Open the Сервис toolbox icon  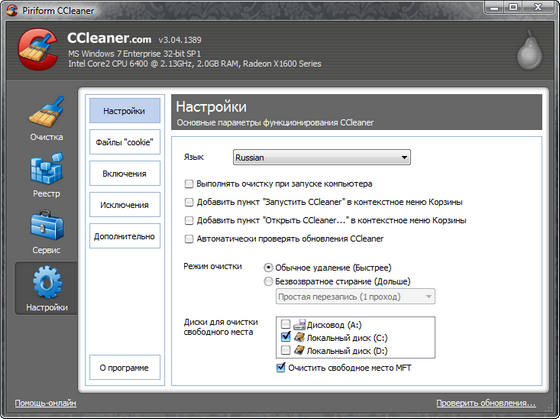tap(47, 225)
